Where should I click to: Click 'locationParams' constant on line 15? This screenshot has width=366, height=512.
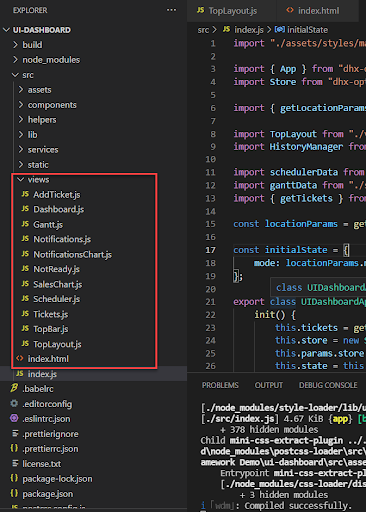(301, 224)
